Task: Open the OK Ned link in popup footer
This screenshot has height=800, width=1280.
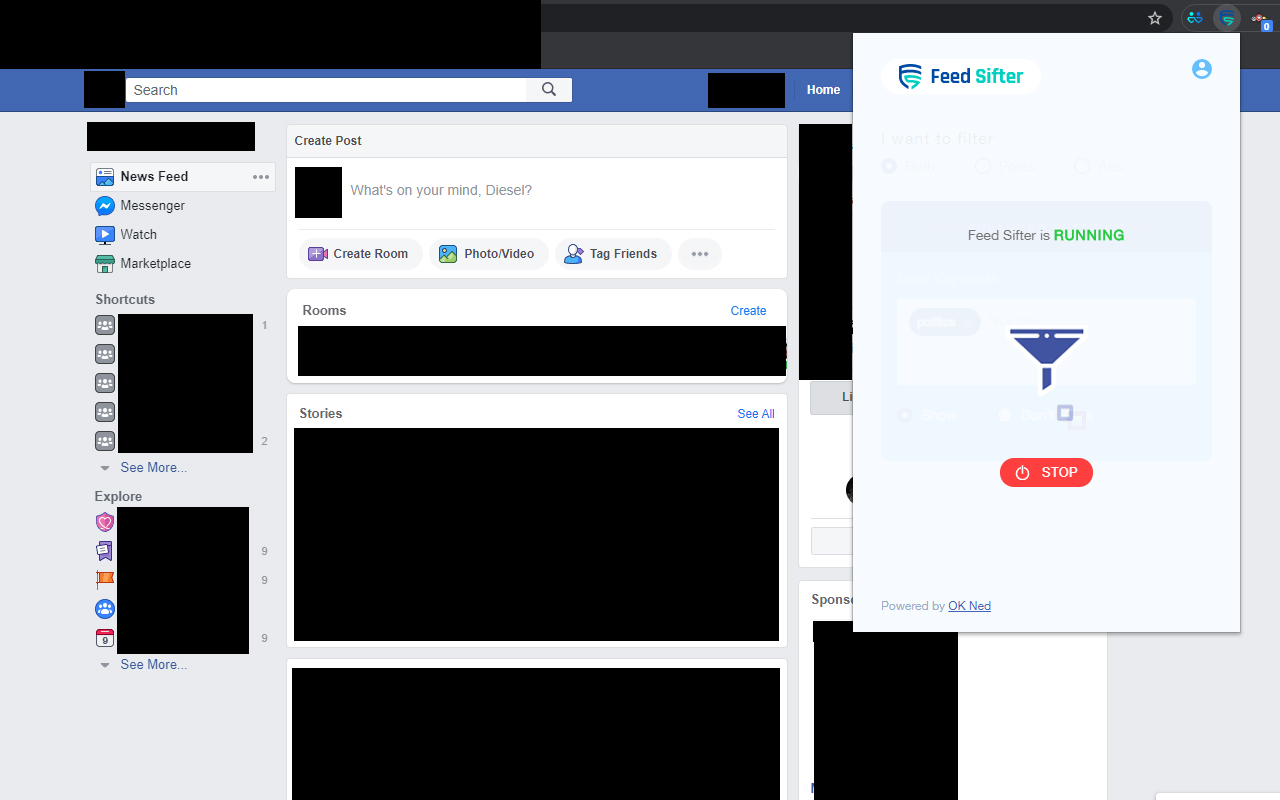Action: (x=969, y=606)
